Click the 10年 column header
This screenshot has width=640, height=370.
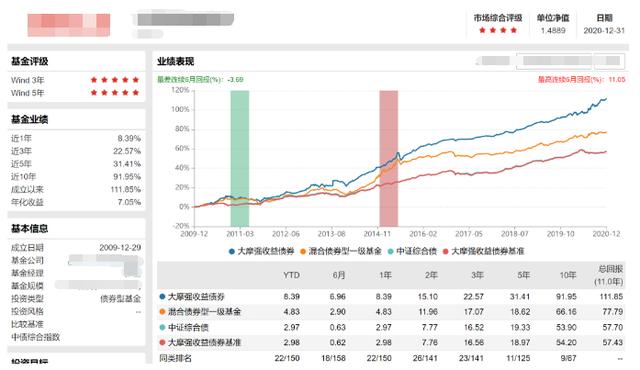(567, 275)
